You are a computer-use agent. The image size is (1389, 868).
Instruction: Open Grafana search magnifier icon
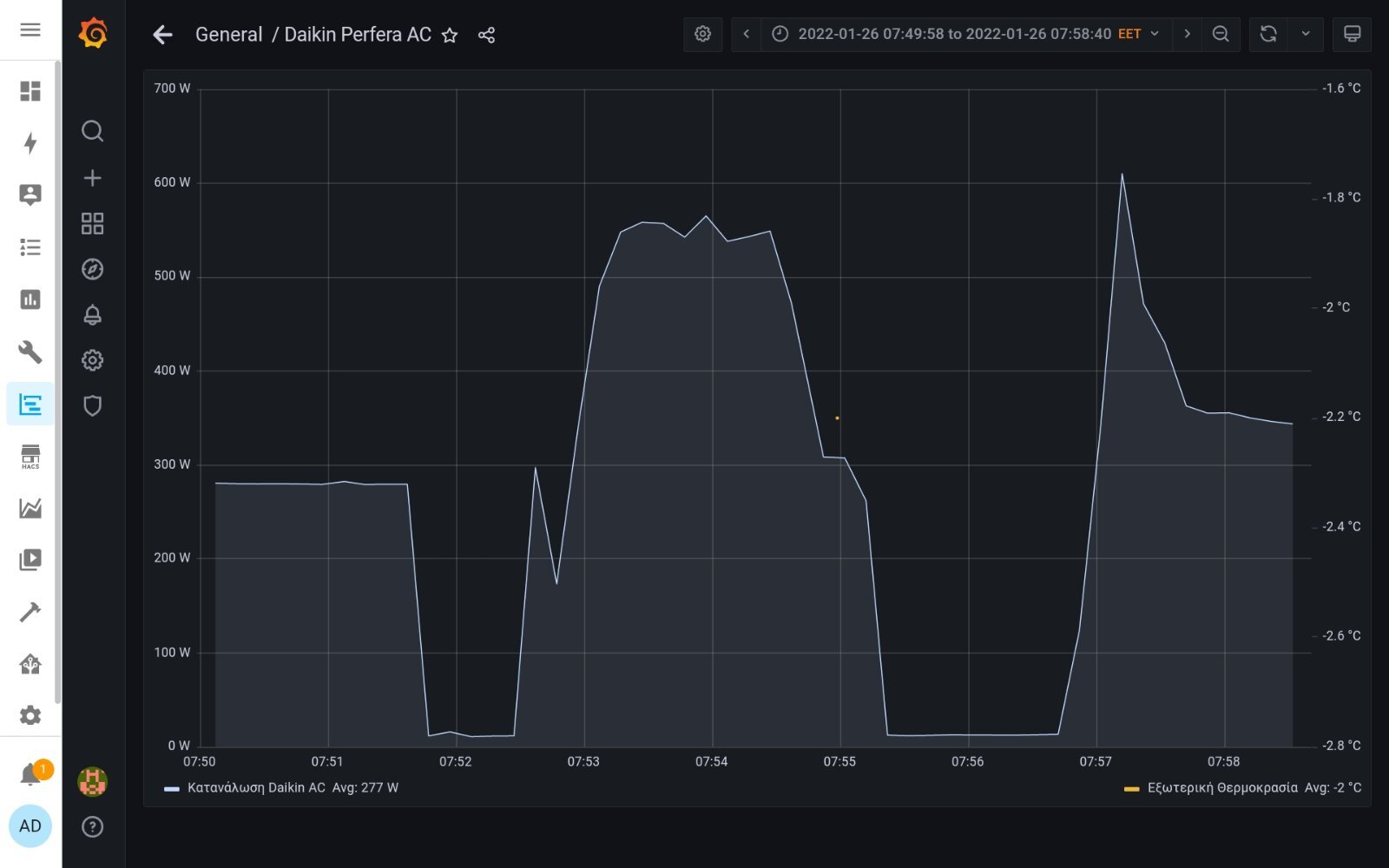click(x=93, y=131)
